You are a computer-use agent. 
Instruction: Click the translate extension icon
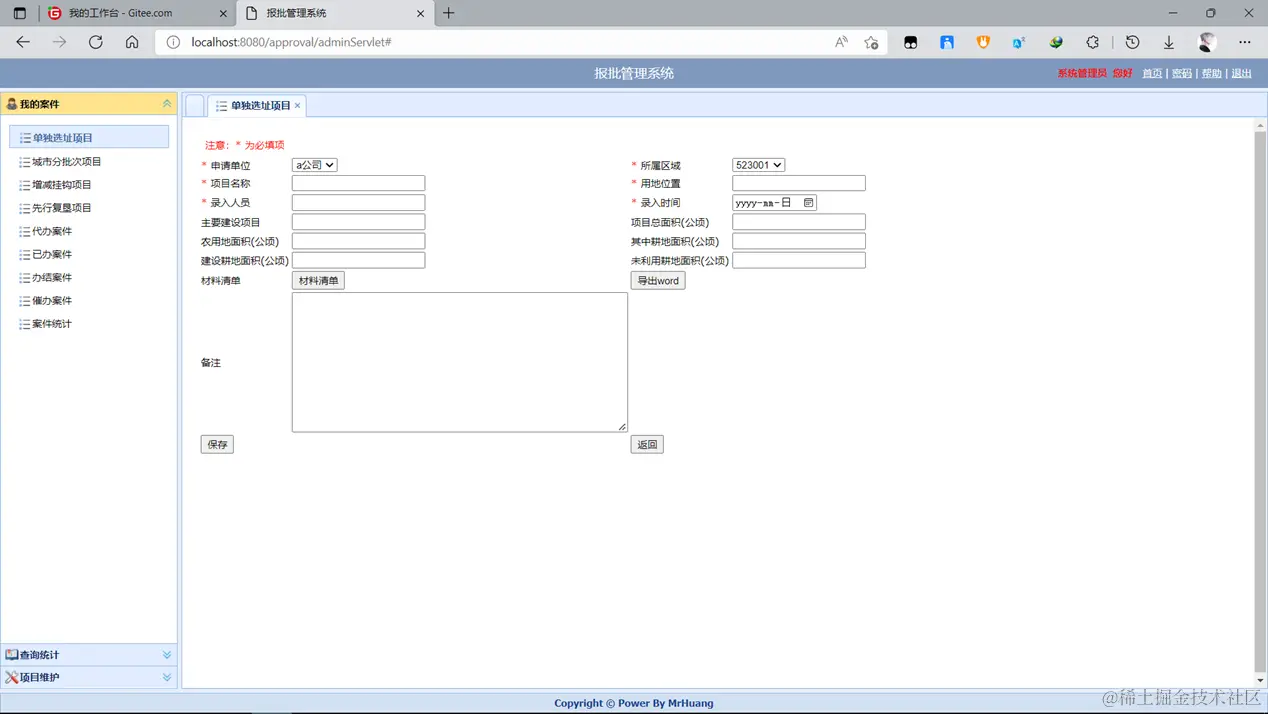point(1019,42)
